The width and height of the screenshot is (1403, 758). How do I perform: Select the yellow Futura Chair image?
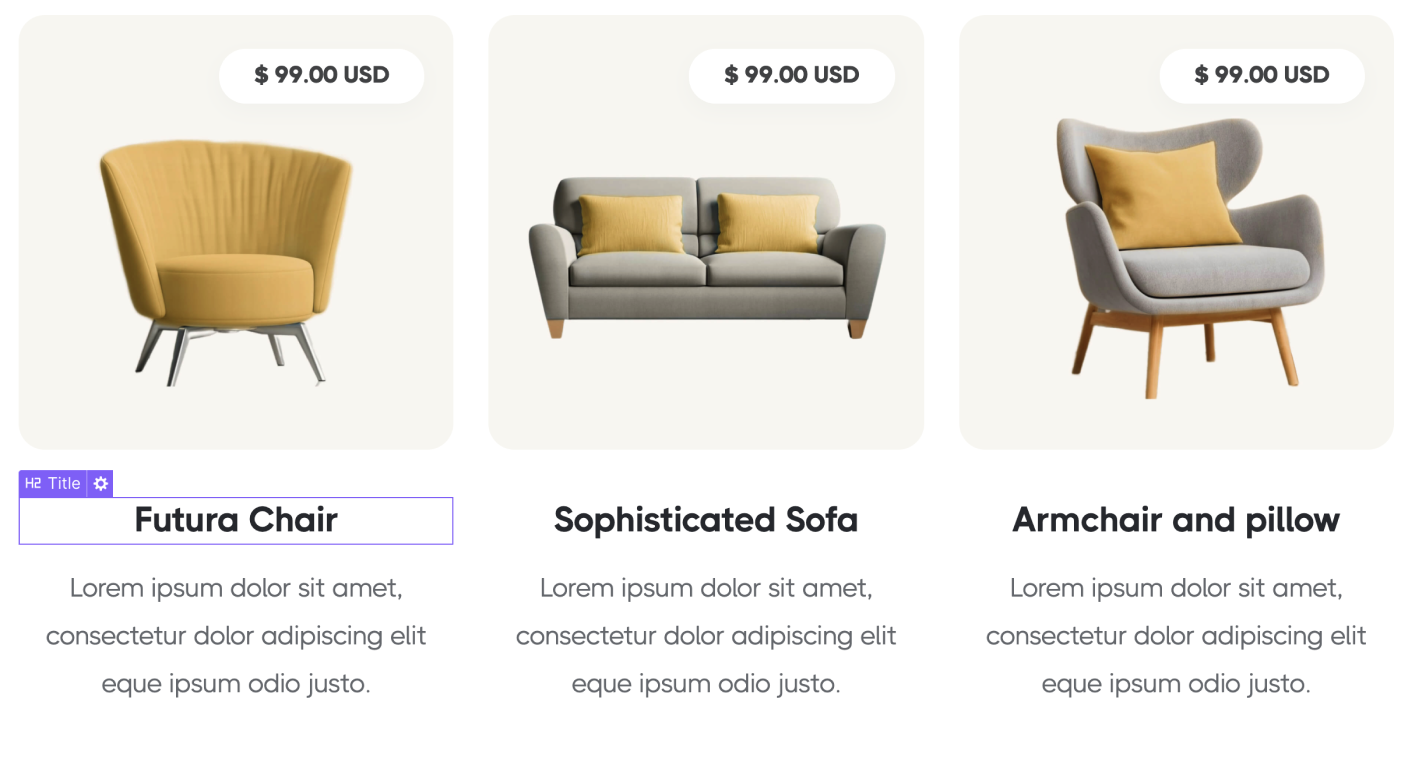point(228,260)
